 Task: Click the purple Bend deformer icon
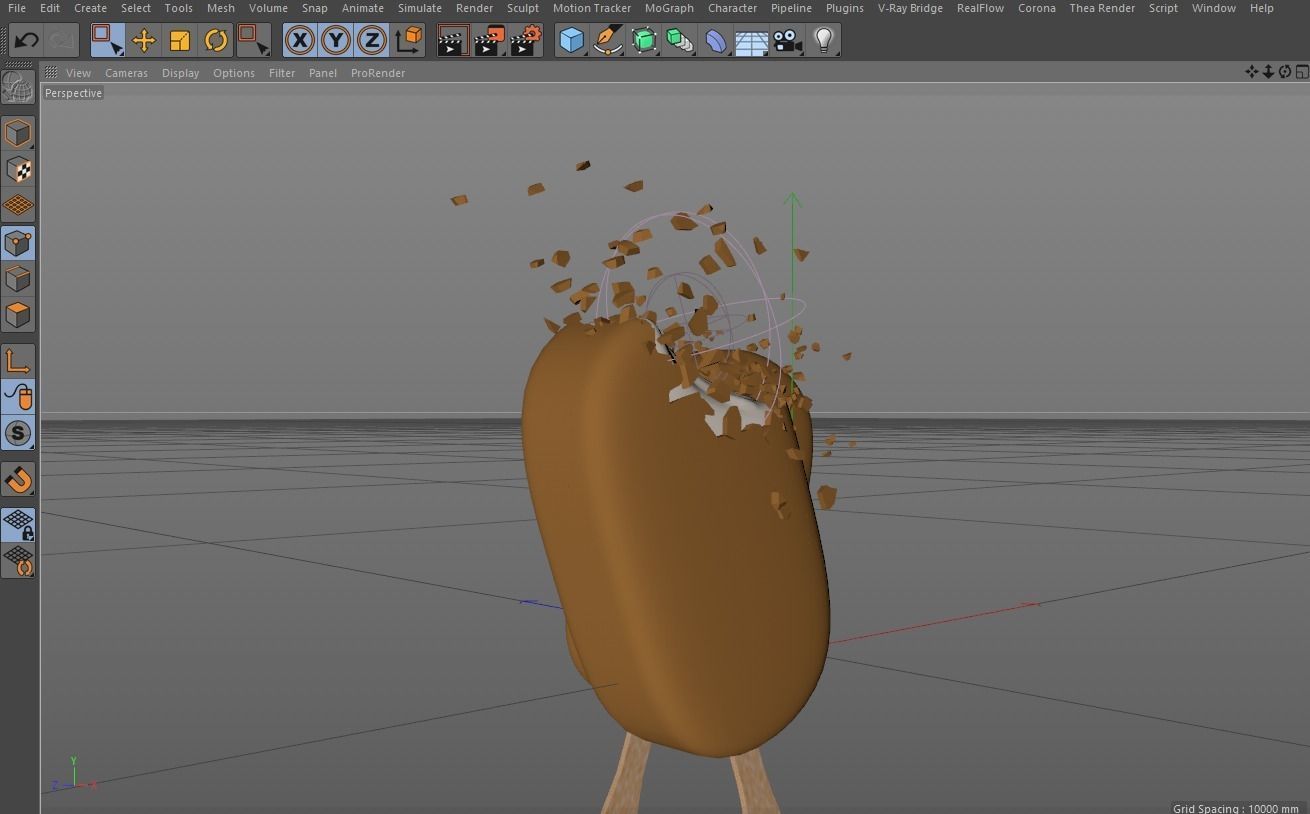(716, 41)
